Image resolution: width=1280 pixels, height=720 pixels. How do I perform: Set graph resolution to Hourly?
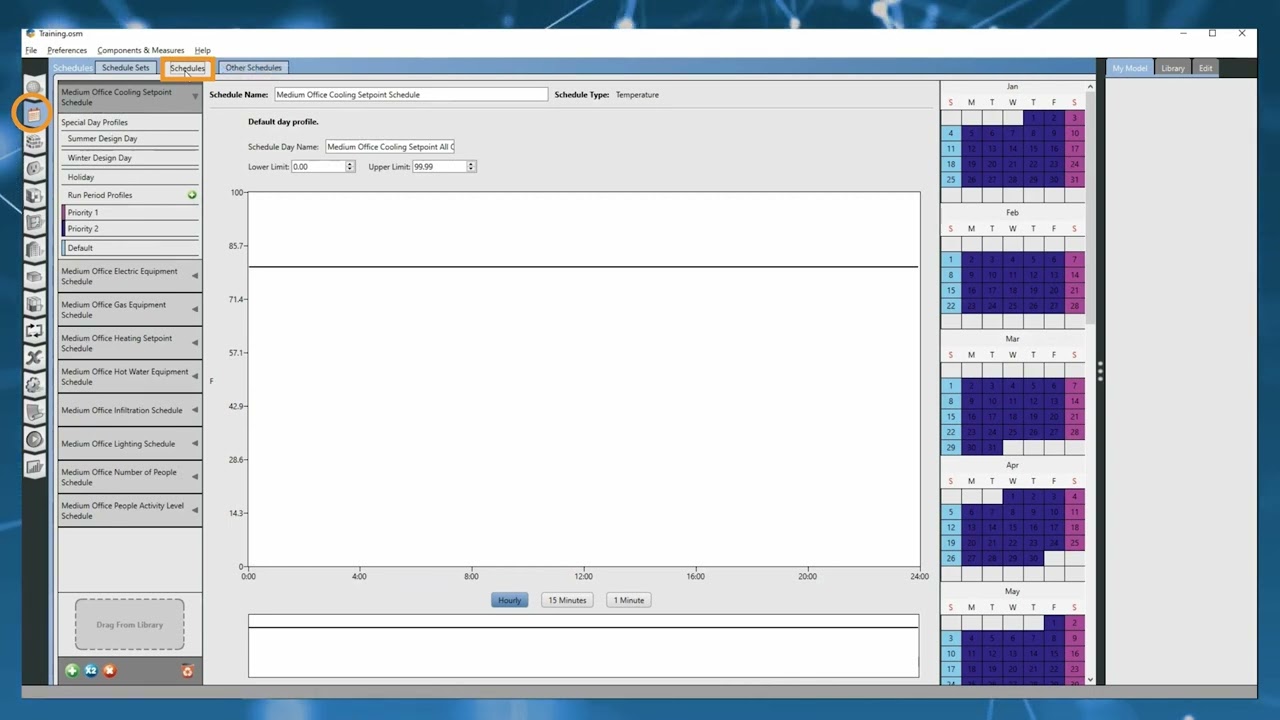[510, 600]
